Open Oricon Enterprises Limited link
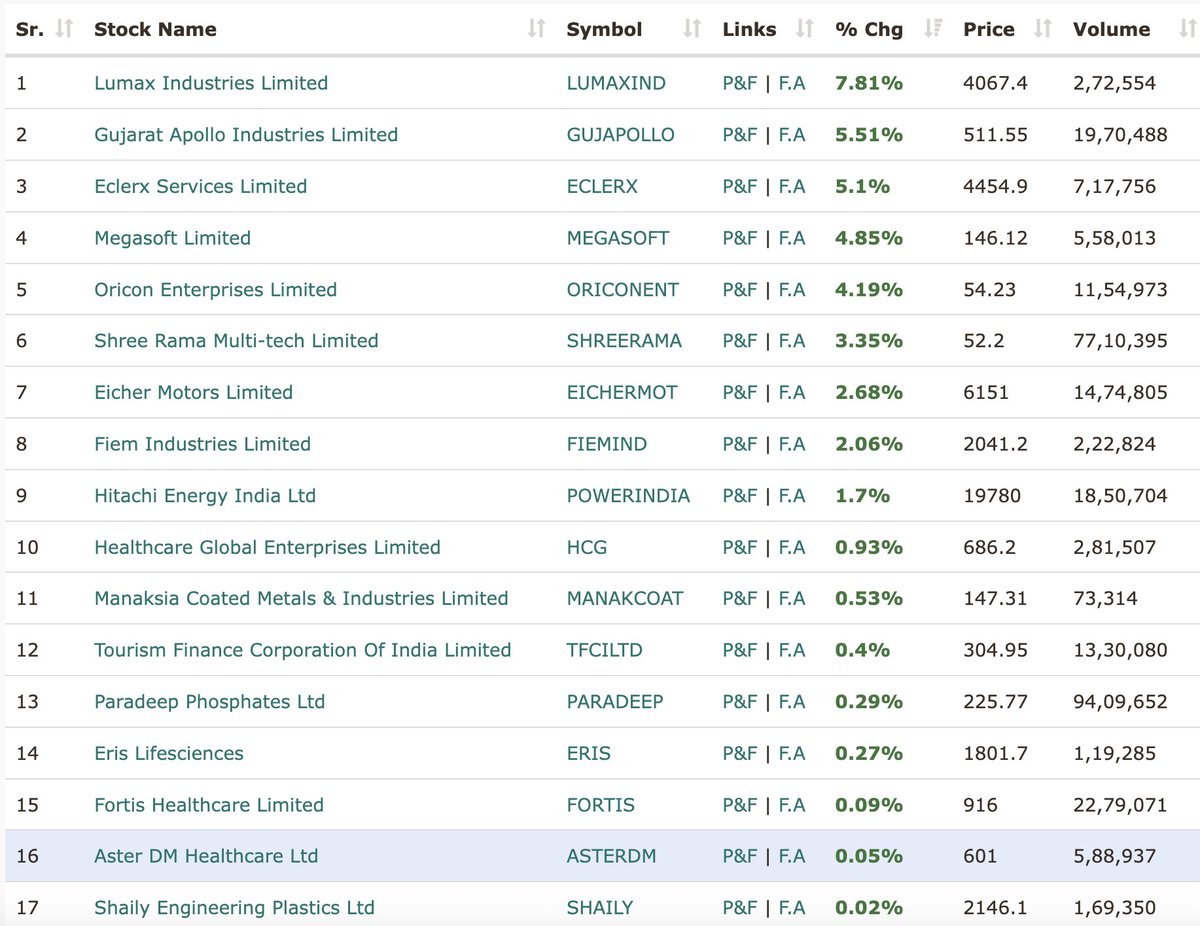The width and height of the screenshot is (1200, 926). (215, 290)
